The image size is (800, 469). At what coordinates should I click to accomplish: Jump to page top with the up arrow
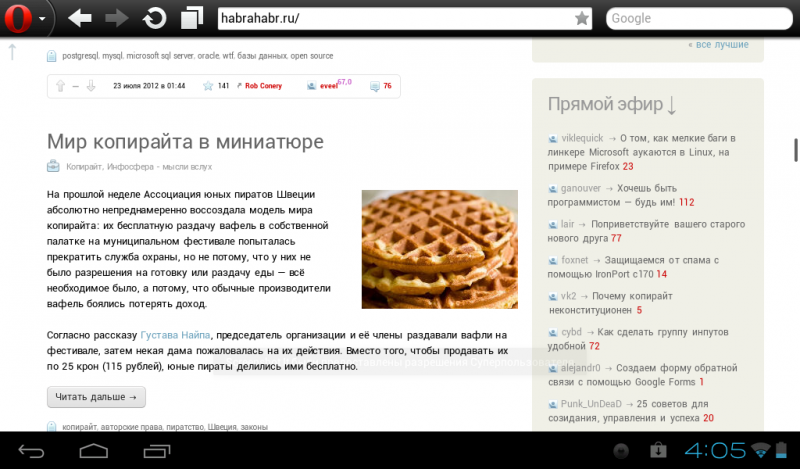pyautogui.click(x=12, y=52)
